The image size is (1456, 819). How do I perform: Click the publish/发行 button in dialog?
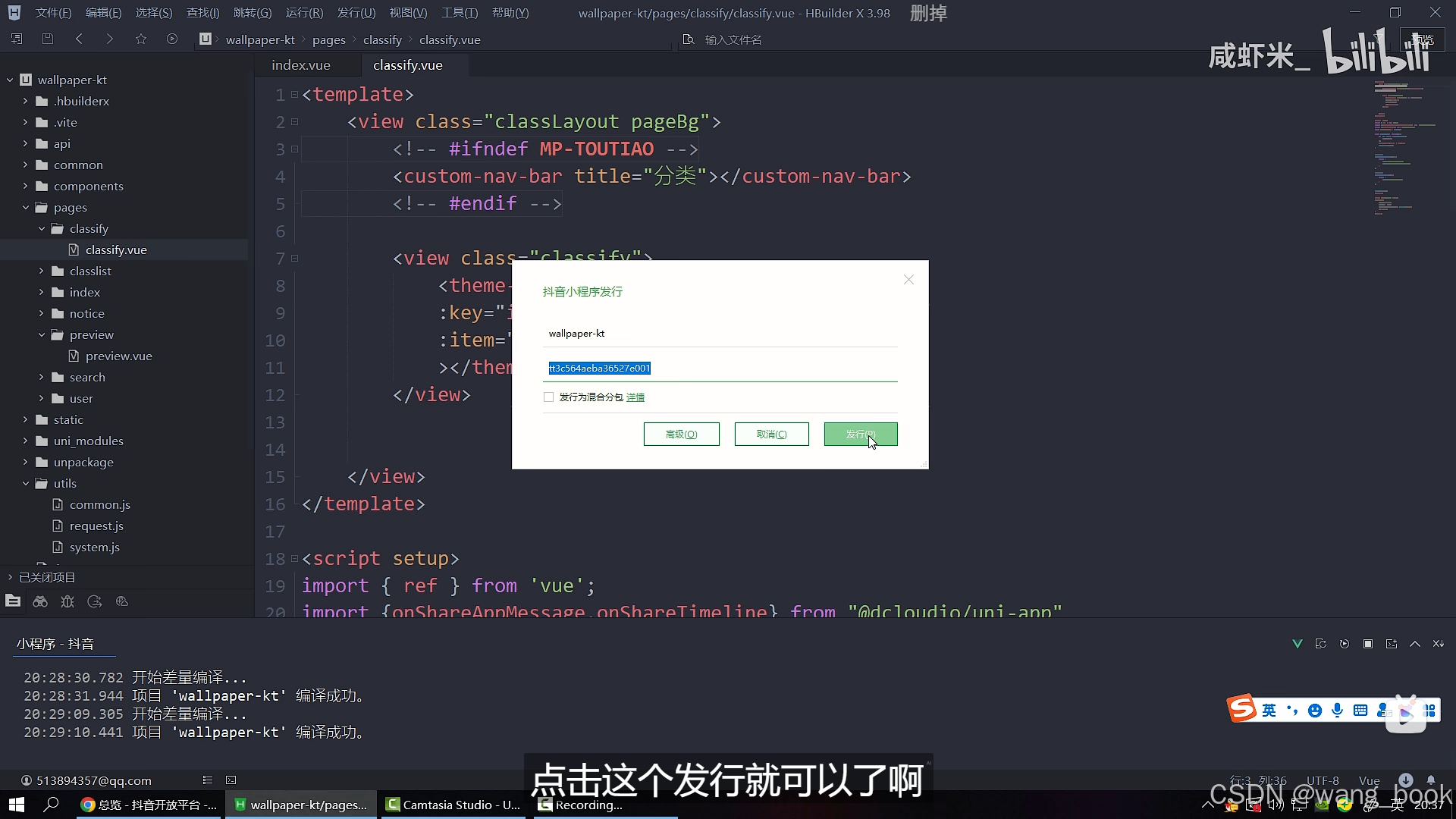tap(860, 433)
